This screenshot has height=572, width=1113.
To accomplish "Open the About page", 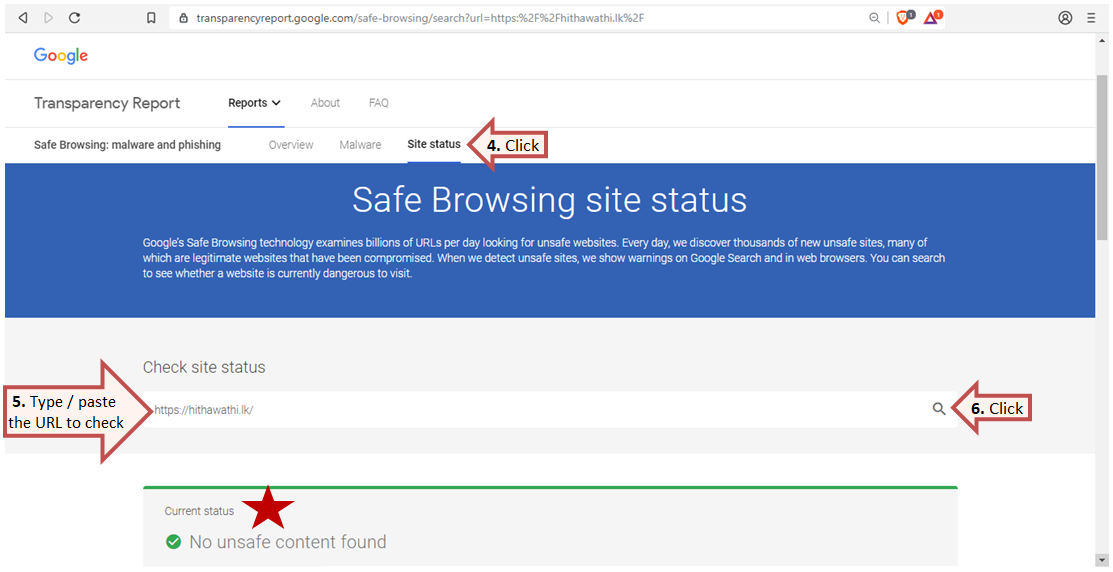I will 325,103.
